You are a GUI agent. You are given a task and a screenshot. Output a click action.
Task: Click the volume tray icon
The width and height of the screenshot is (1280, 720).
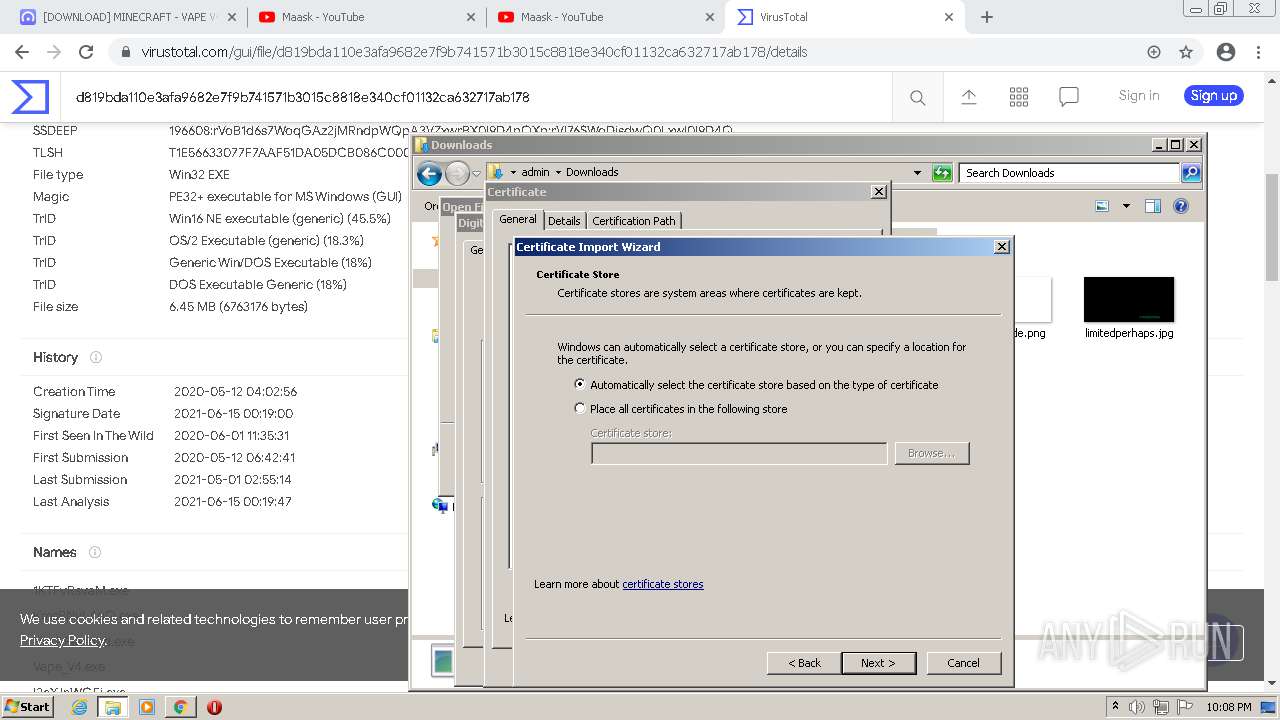tap(1137, 707)
